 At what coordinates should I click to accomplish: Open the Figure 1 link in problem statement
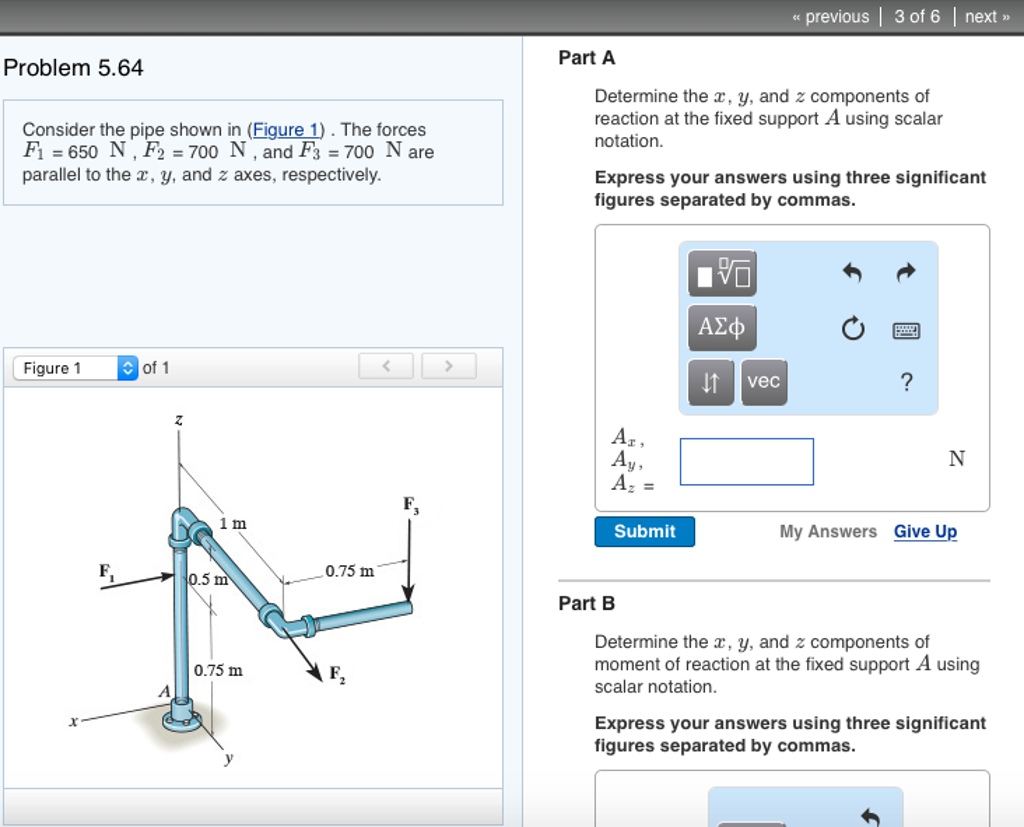pos(285,130)
